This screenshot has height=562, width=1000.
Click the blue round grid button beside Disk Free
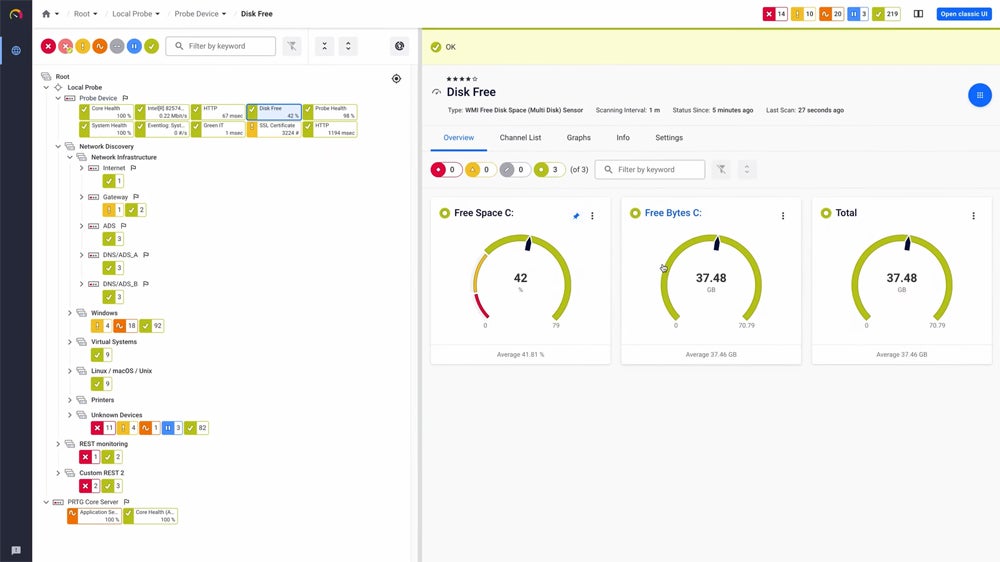click(x=980, y=95)
